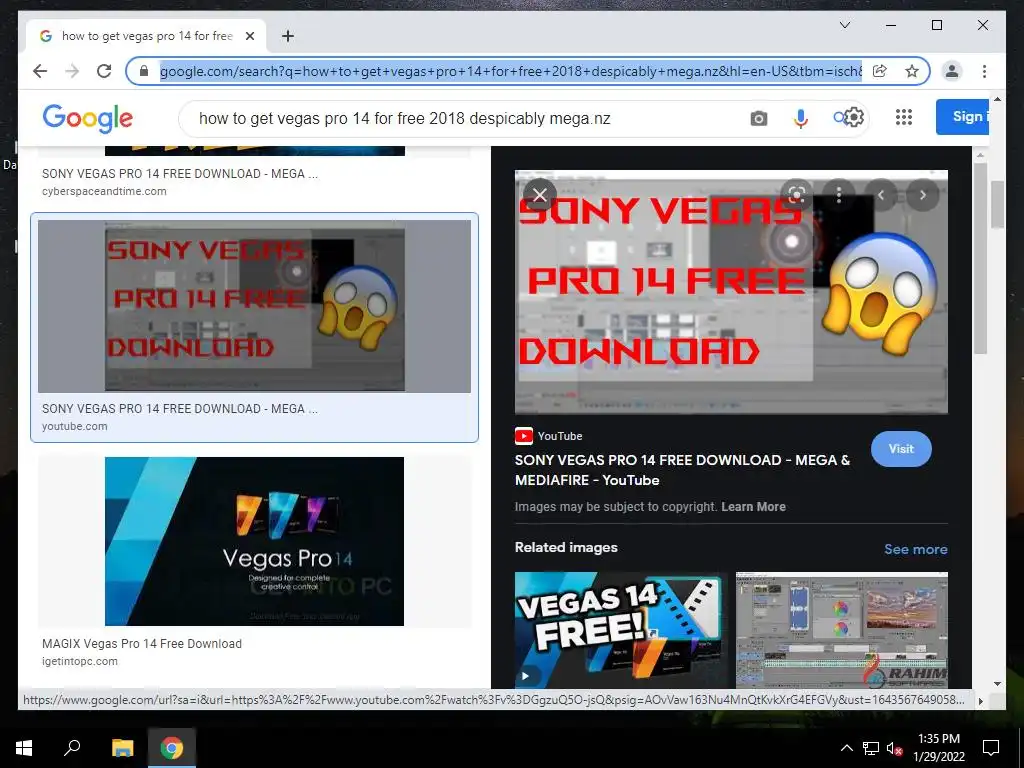Viewport: 1024px width, 768px height.
Task: Click See more related images
Action: (x=916, y=549)
